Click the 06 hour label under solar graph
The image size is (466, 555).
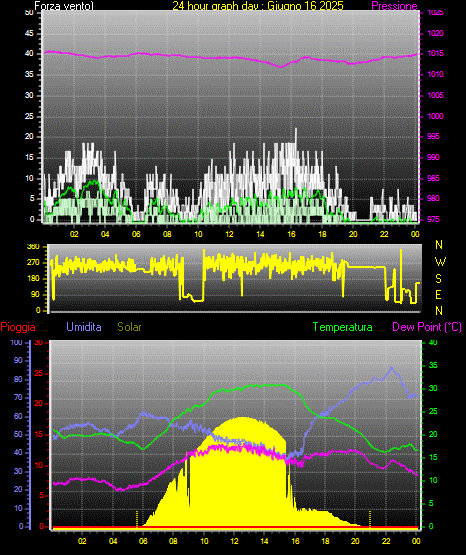(x=143, y=541)
